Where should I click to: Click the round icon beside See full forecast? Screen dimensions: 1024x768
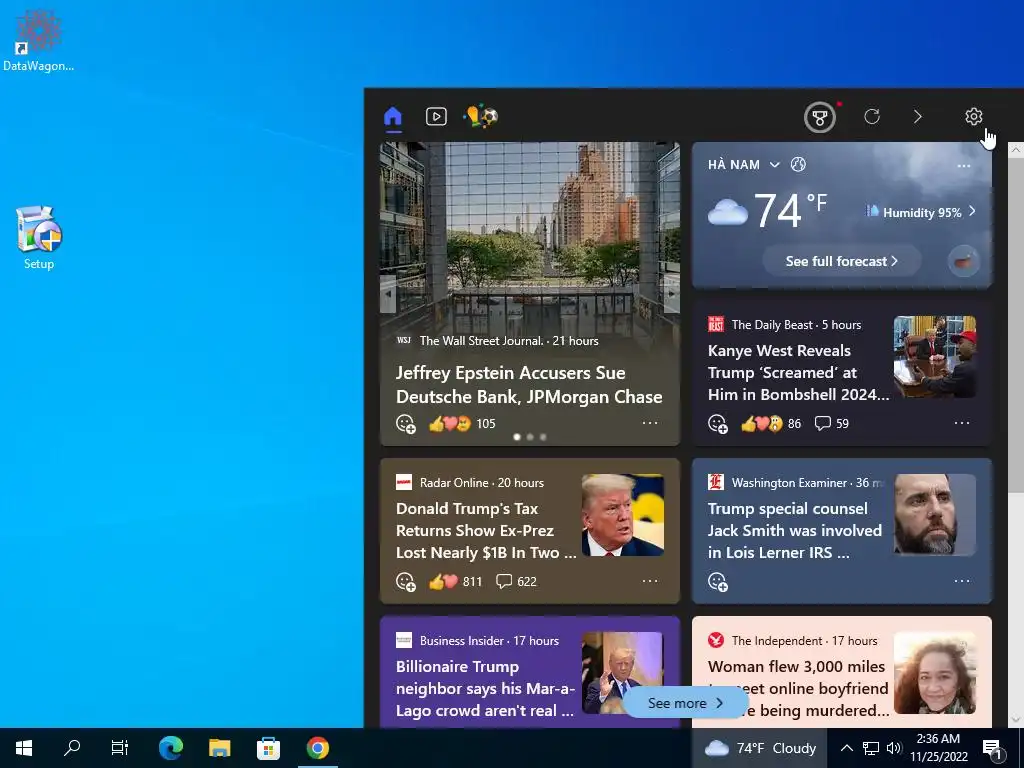tap(964, 263)
